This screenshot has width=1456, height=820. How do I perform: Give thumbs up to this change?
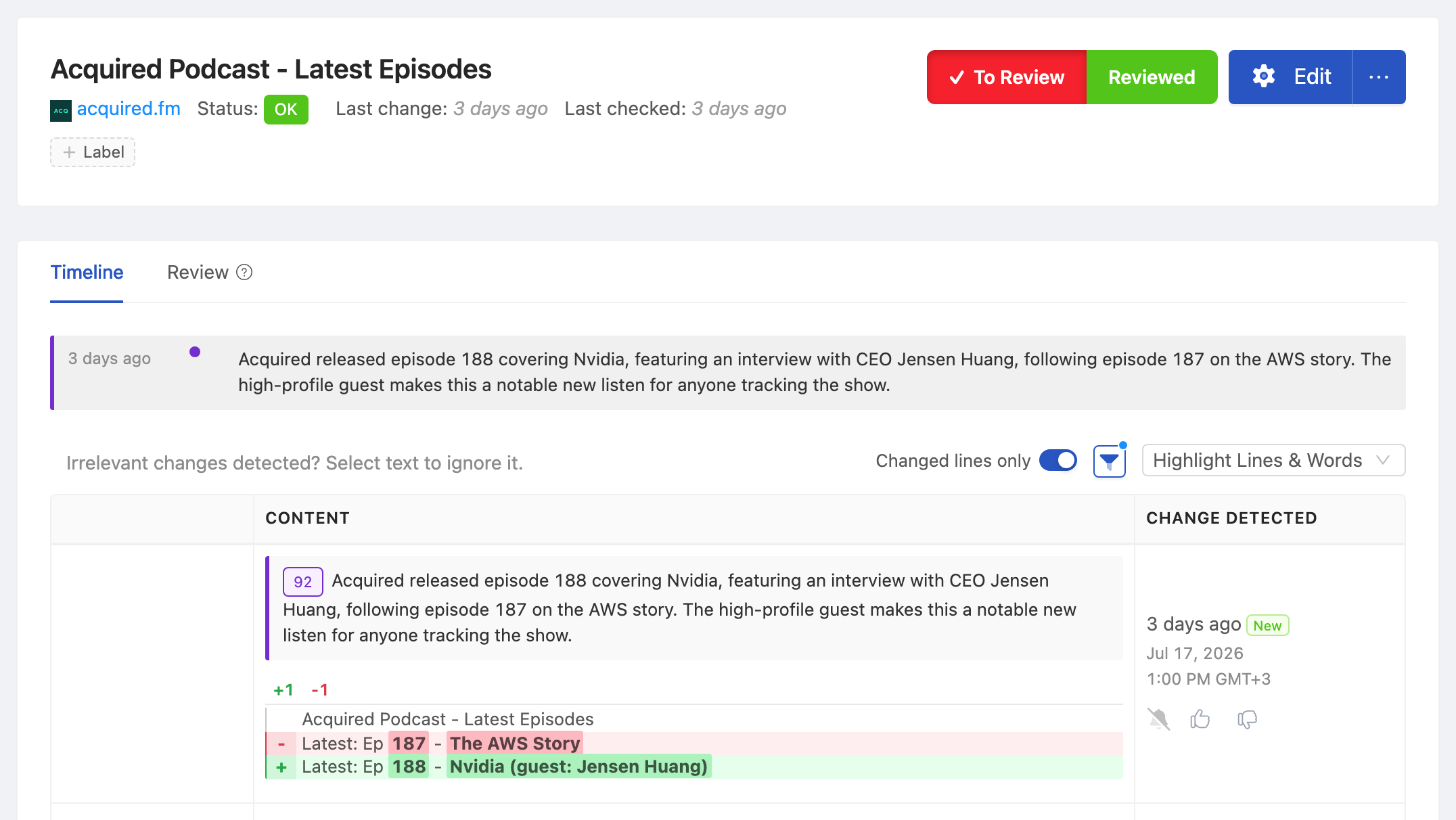click(1200, 719)
